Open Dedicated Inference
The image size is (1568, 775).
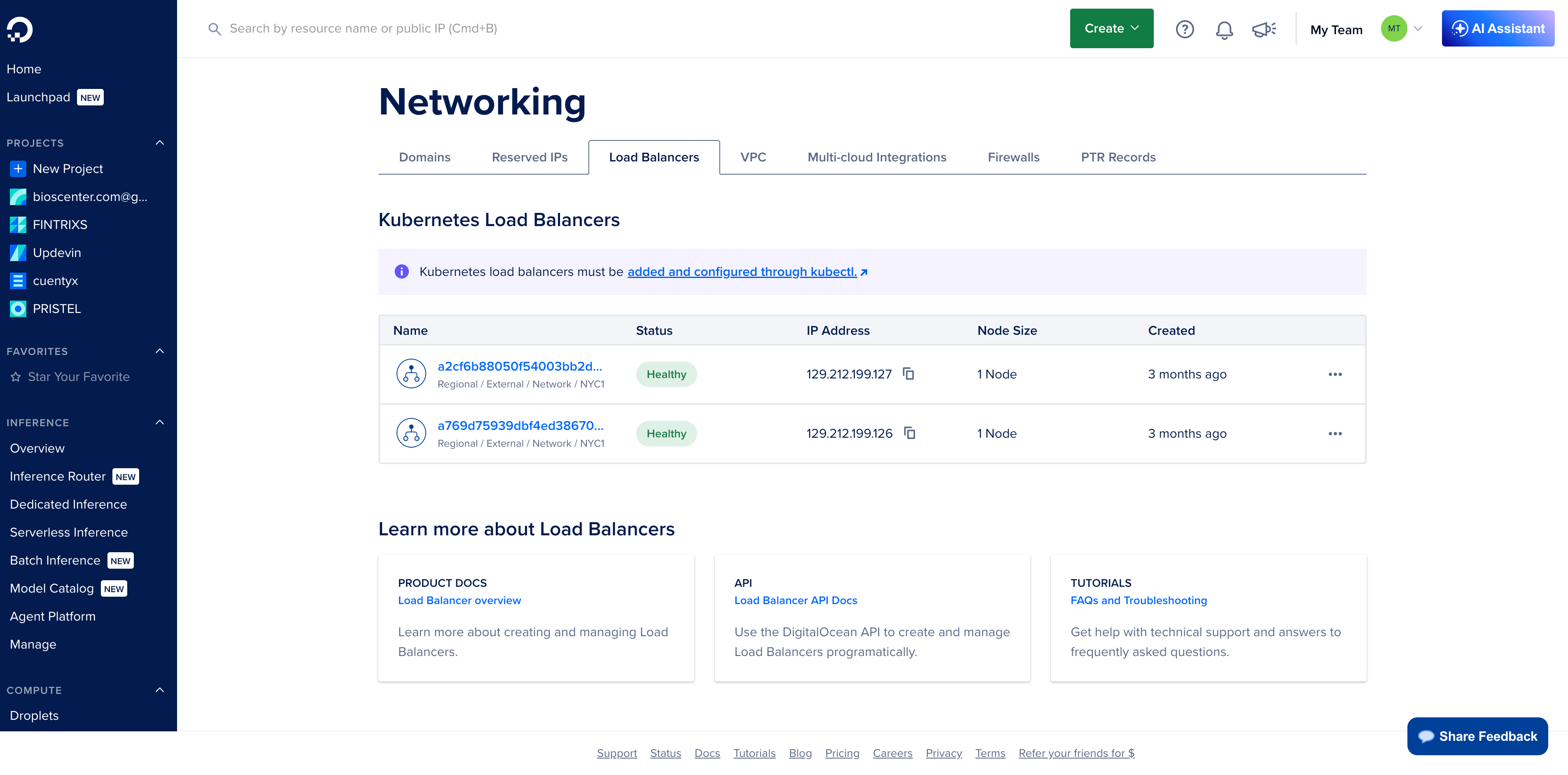tap(68, 505)
